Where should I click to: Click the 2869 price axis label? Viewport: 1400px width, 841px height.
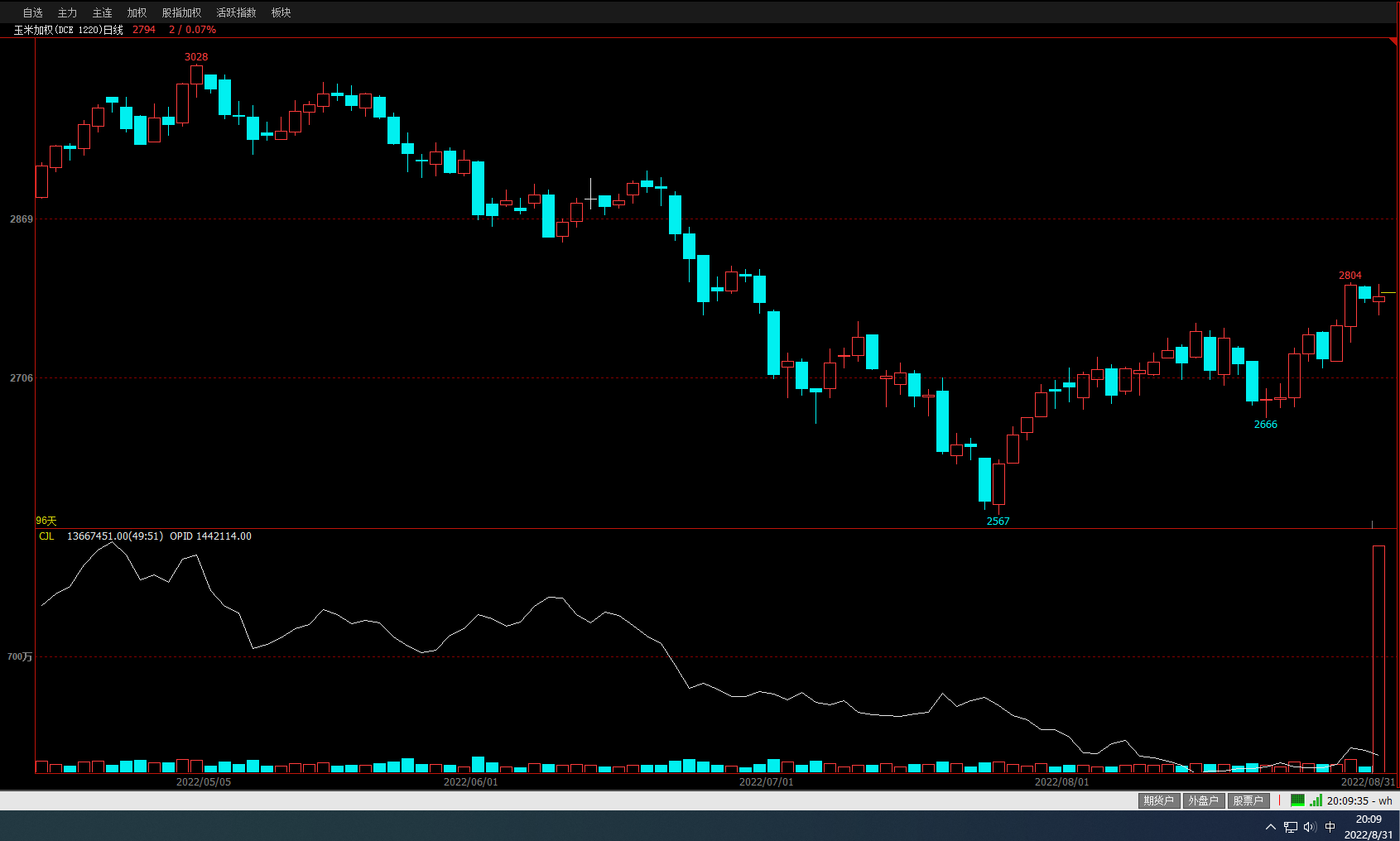22,219
